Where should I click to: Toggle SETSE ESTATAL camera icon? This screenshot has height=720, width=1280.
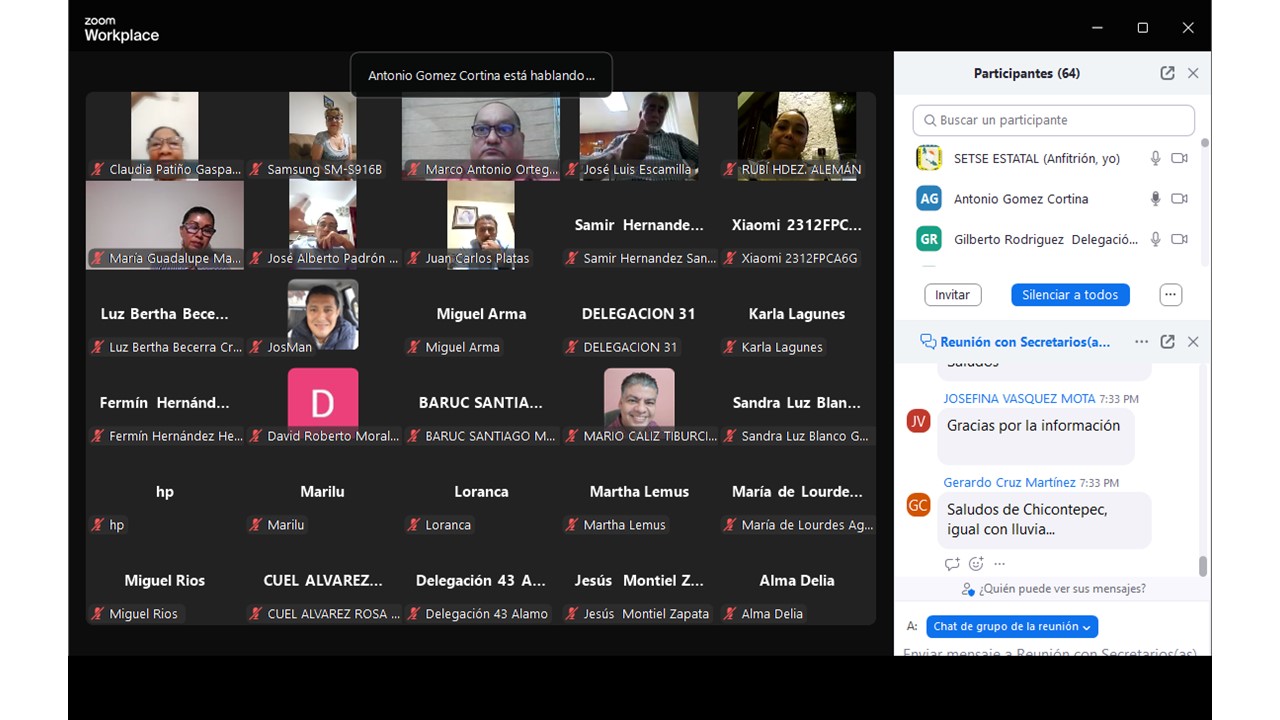pyautogui.click(x=1180, y=159)
